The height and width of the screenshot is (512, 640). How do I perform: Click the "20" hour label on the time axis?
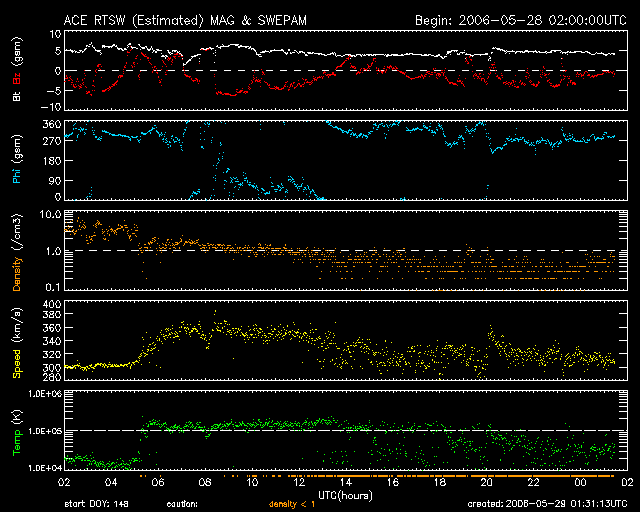coord(487,483)
